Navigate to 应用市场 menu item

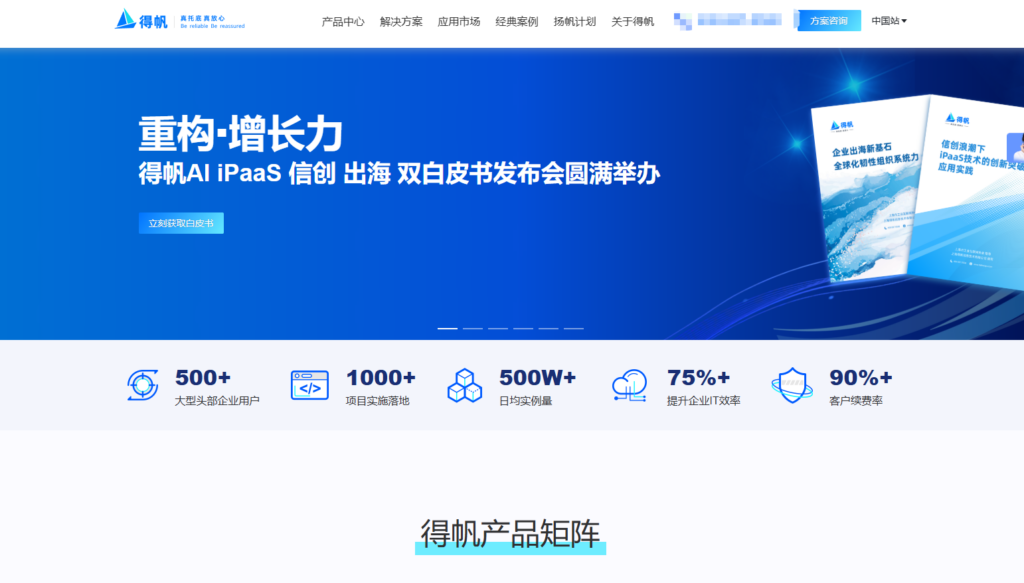click(458, 19)
